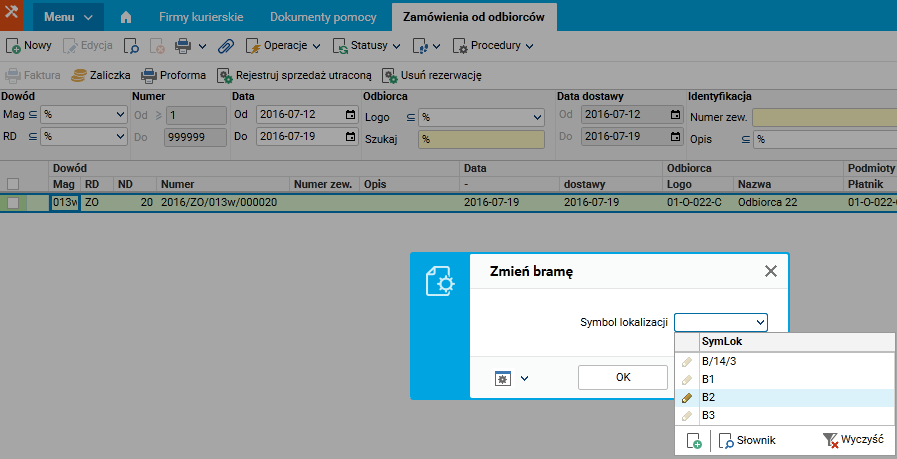Open the Symbol lokalizacji combo box
The width and height of the screenshot is (897, 459).
tap(721, 323)
